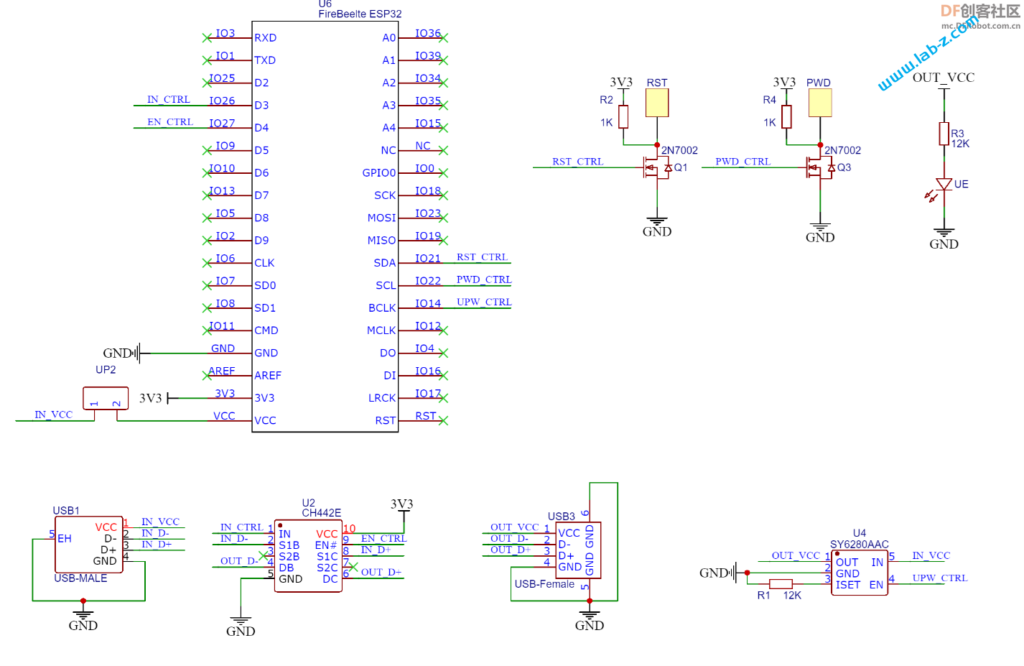The image size is (1024, 666).
Task: Click the IN_VCC net label on USB1
Action: [160, 522]
